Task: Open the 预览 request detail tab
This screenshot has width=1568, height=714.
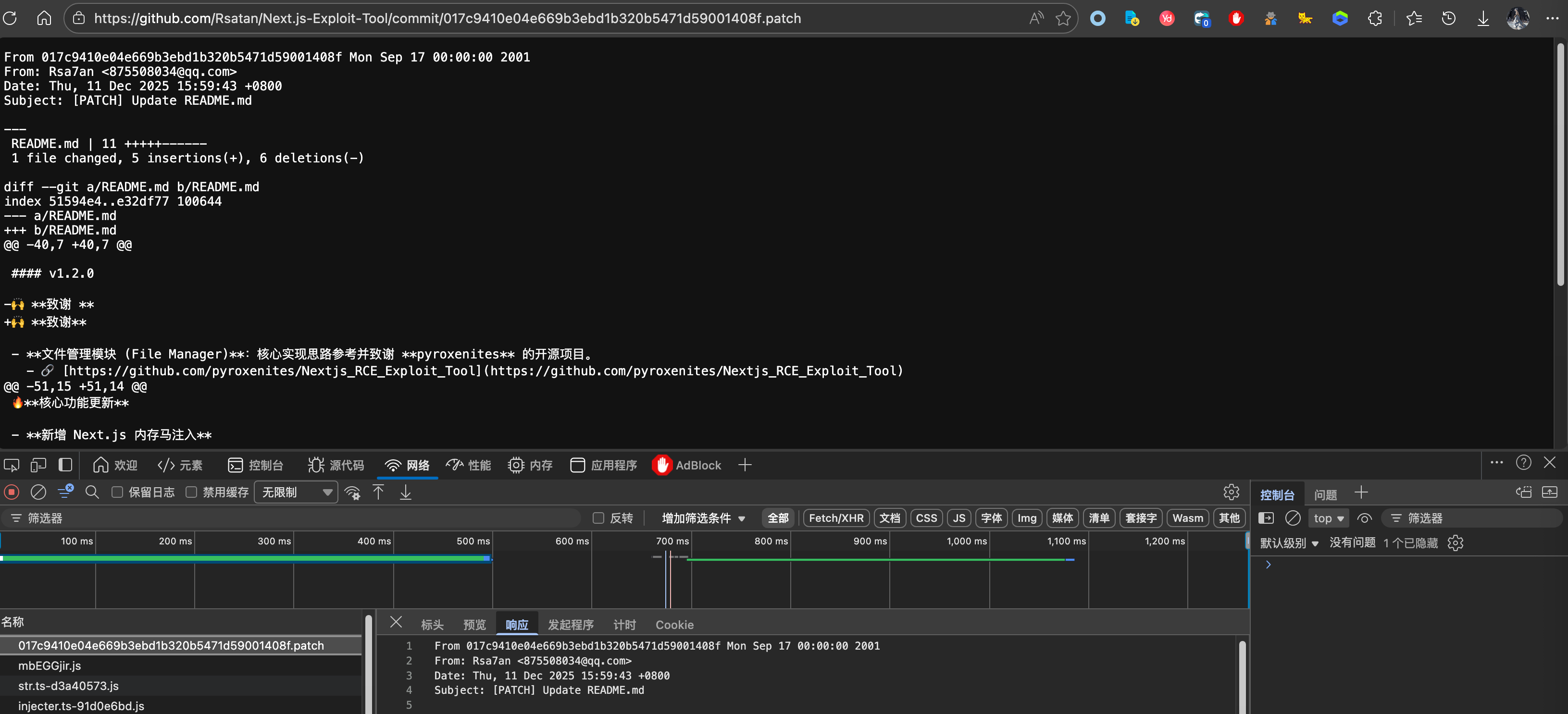Action: (474, 625)
